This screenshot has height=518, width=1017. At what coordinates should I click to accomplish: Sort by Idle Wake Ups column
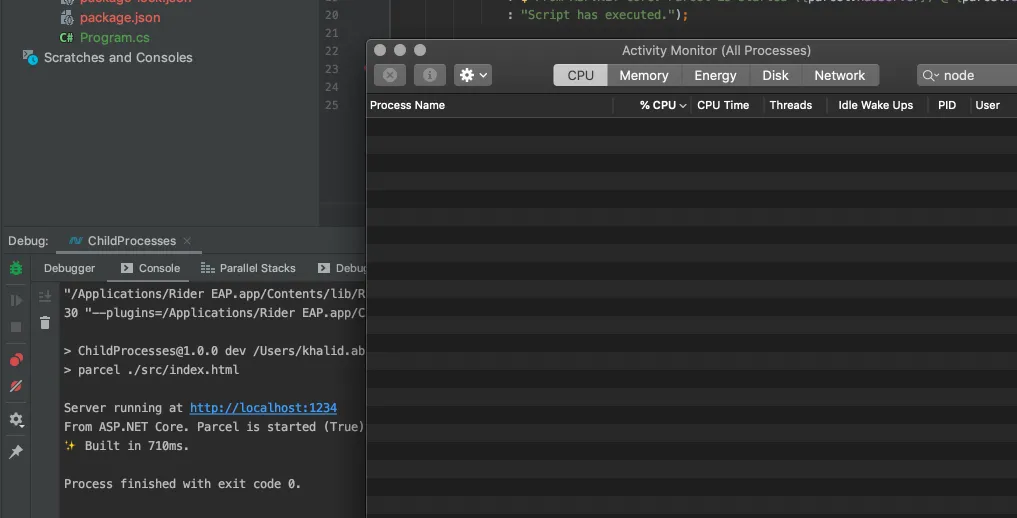(x=876, y=105)
